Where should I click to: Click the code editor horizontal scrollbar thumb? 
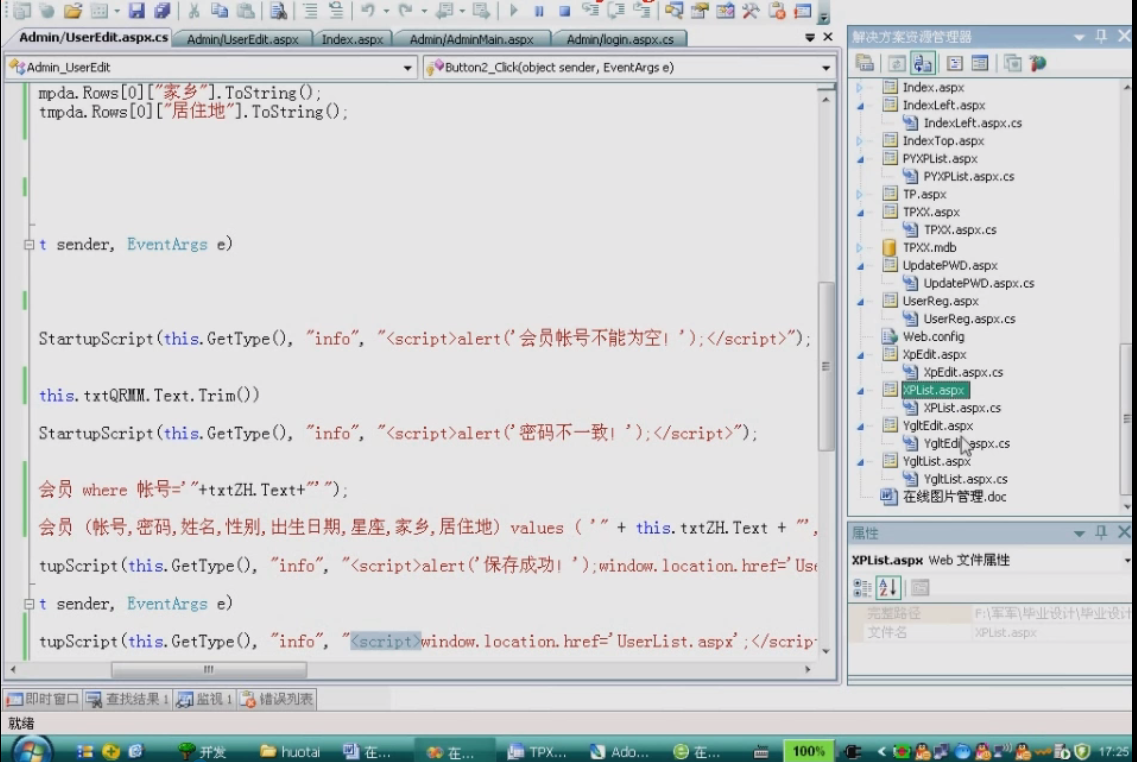[x=209, y=669]
